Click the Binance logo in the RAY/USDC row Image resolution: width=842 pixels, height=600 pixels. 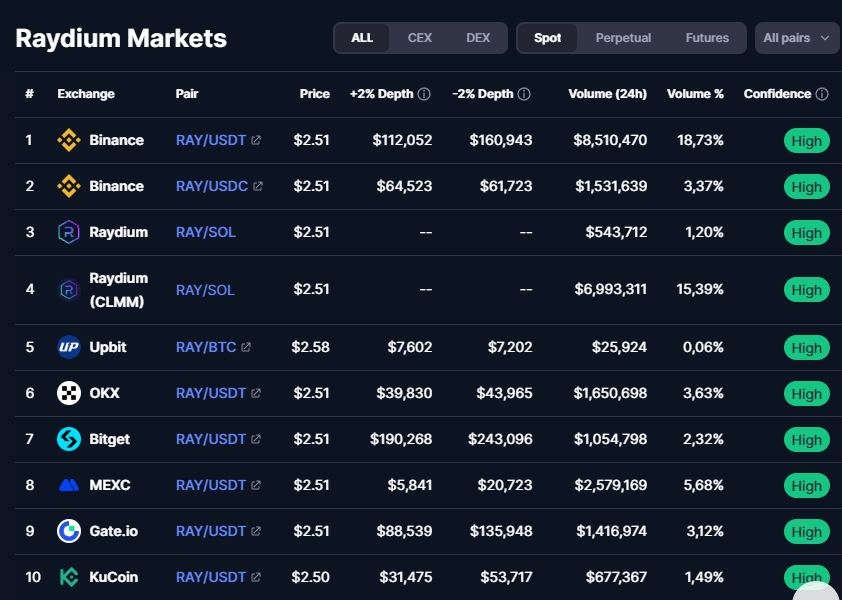coord(69,186)
